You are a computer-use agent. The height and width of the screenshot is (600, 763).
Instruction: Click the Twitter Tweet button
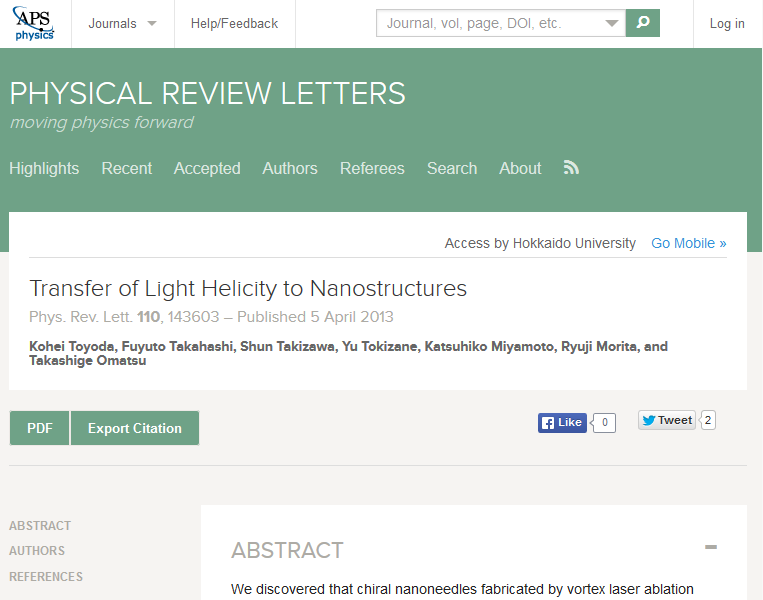point(667,420)
